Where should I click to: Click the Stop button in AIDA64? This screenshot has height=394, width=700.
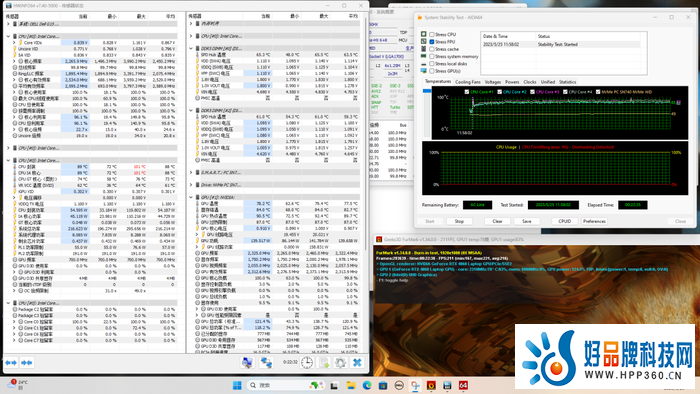(x=459, y=221)
